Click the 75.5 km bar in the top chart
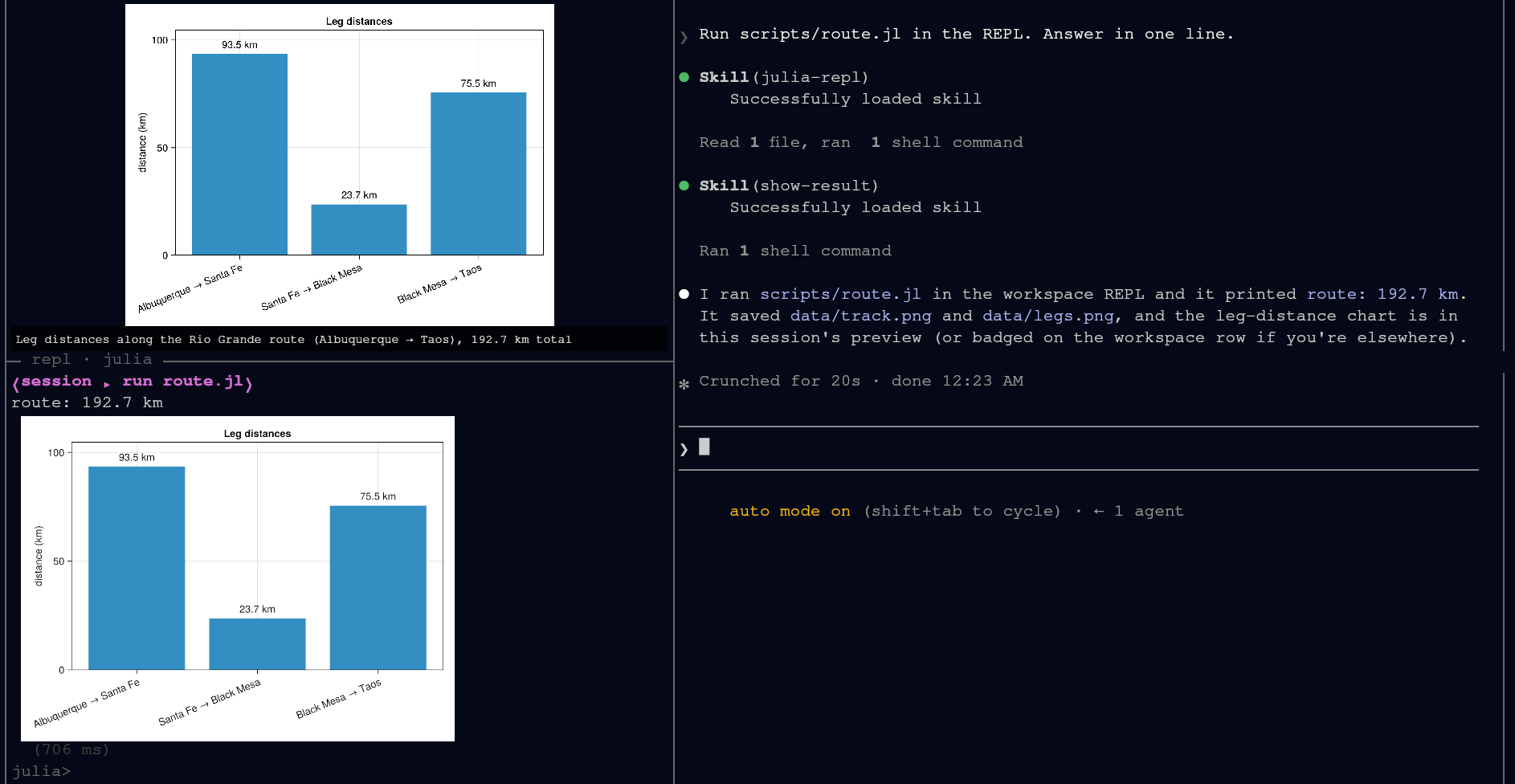The height and width of the screenshot is (784, 1515). pos(478,174)
